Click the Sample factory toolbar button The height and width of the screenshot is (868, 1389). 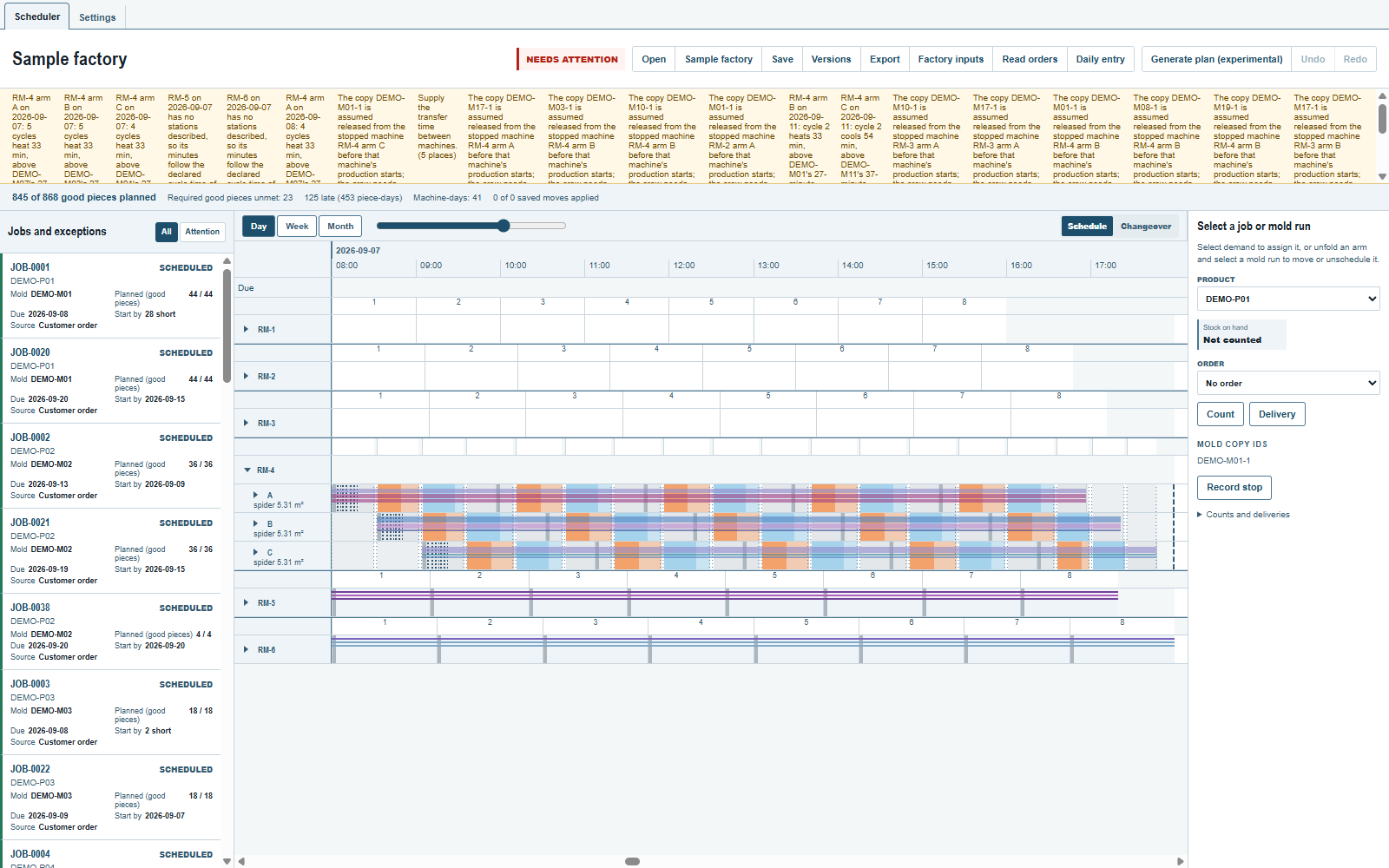tap(719, 59)
